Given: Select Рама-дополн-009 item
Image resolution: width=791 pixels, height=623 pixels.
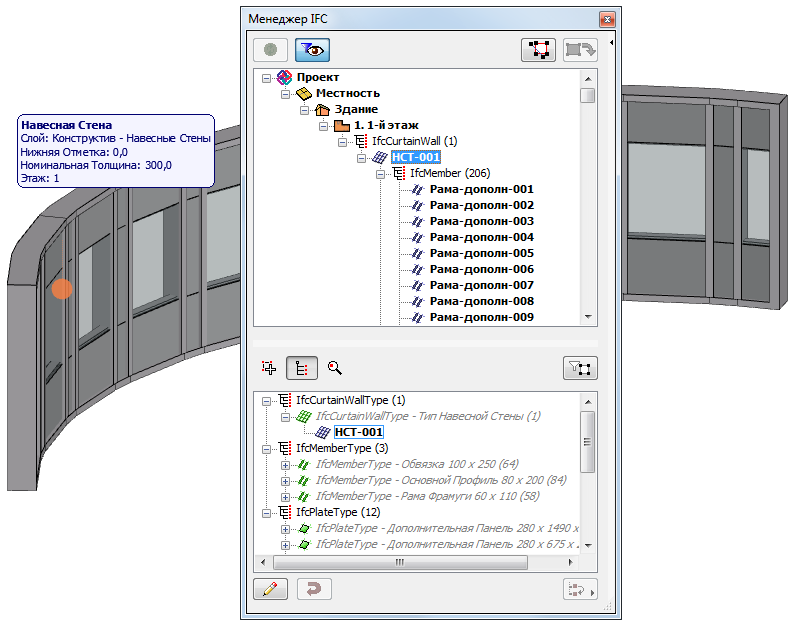Looking at the screenshot, I should tap(481, 317).
